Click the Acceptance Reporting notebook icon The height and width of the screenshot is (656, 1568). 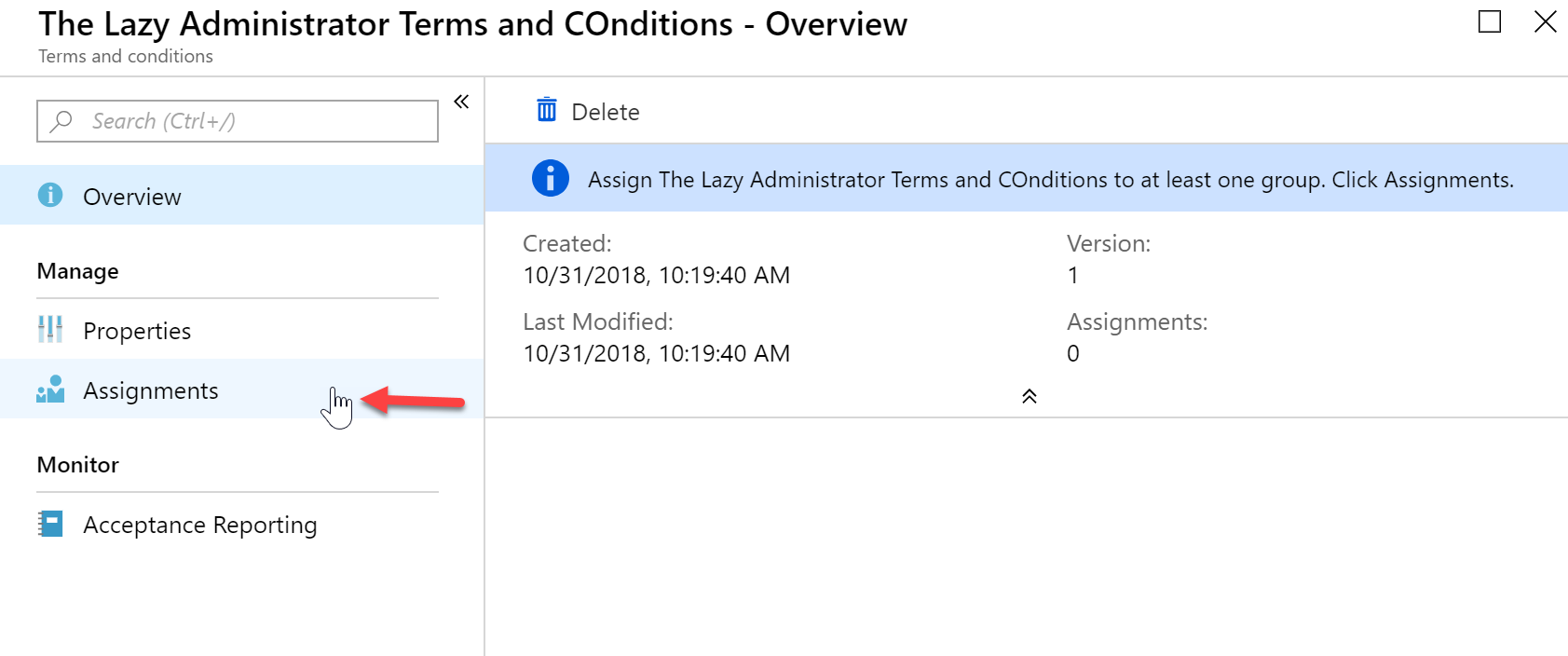(x=50, y=524)
